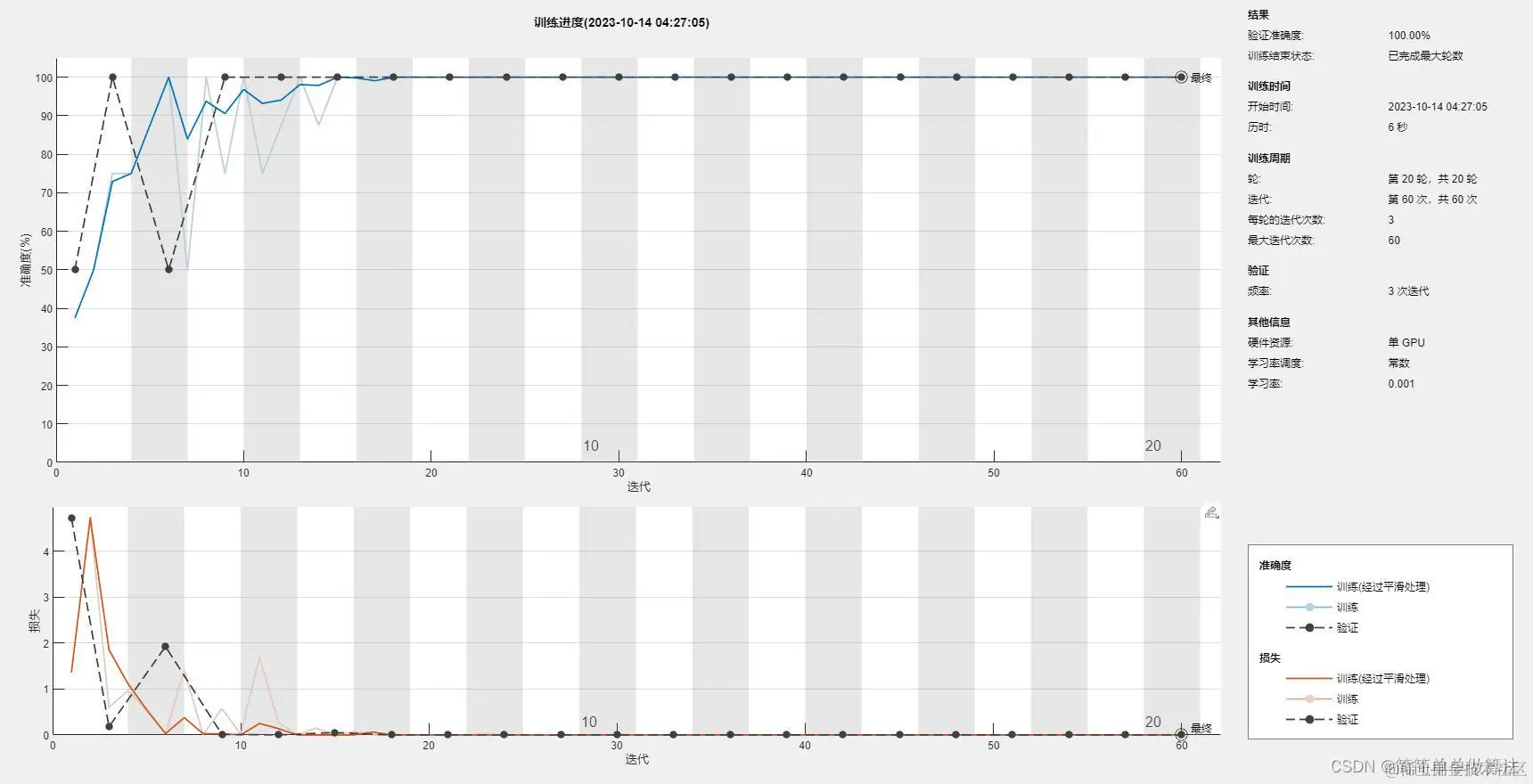Select the 3 次迭代 frequency value

[1408, 290]
